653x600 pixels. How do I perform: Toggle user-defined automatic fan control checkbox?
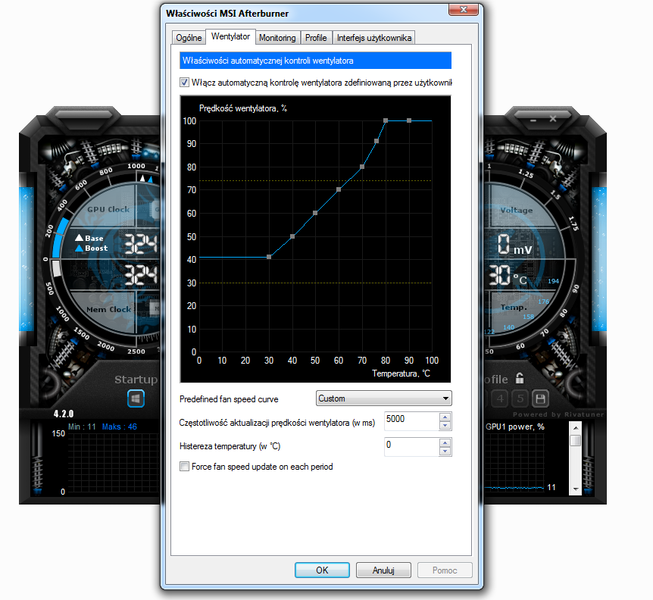click(184, 82)
